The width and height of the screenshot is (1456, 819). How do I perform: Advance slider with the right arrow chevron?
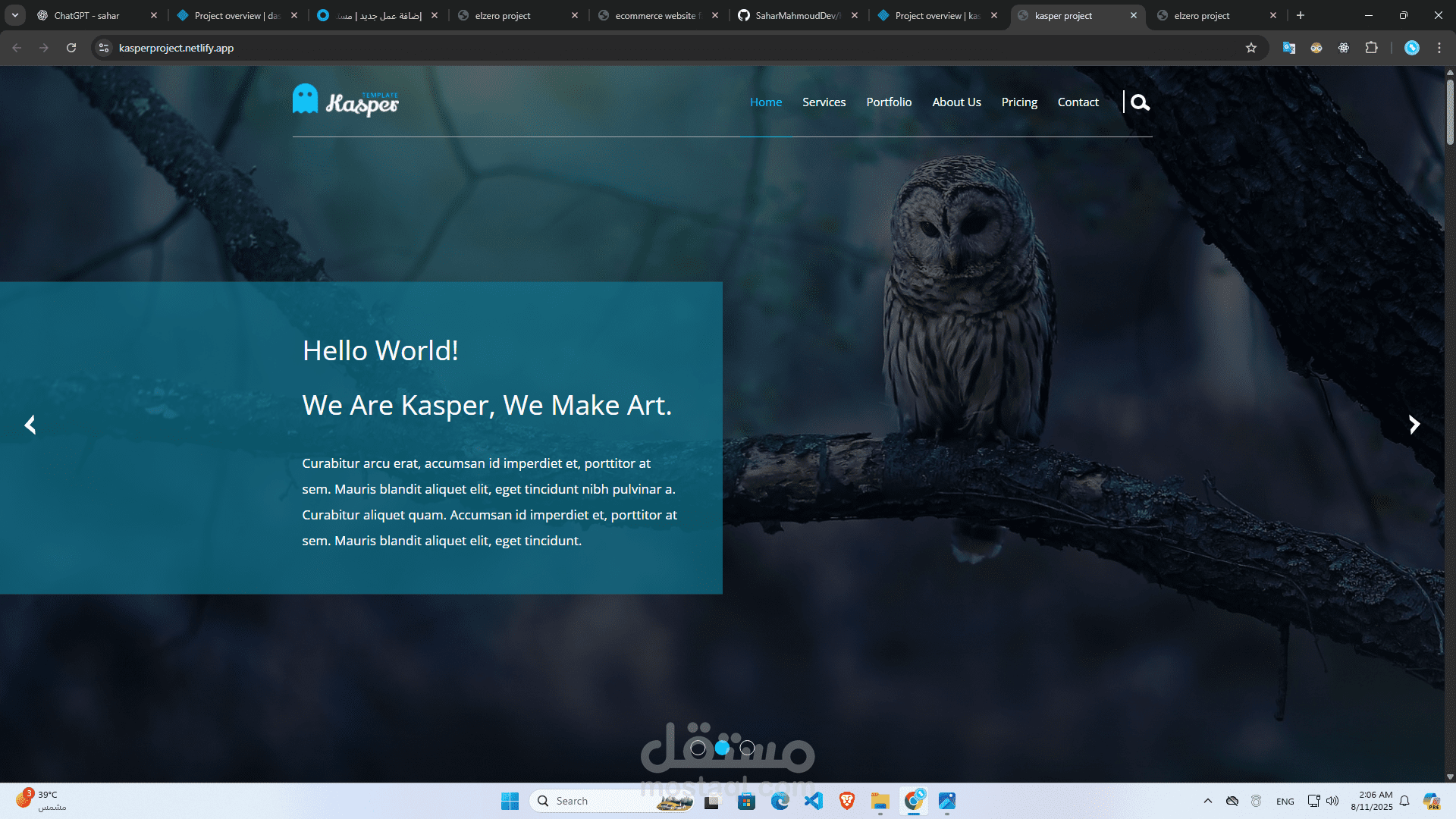click(x=1414, y=424)
